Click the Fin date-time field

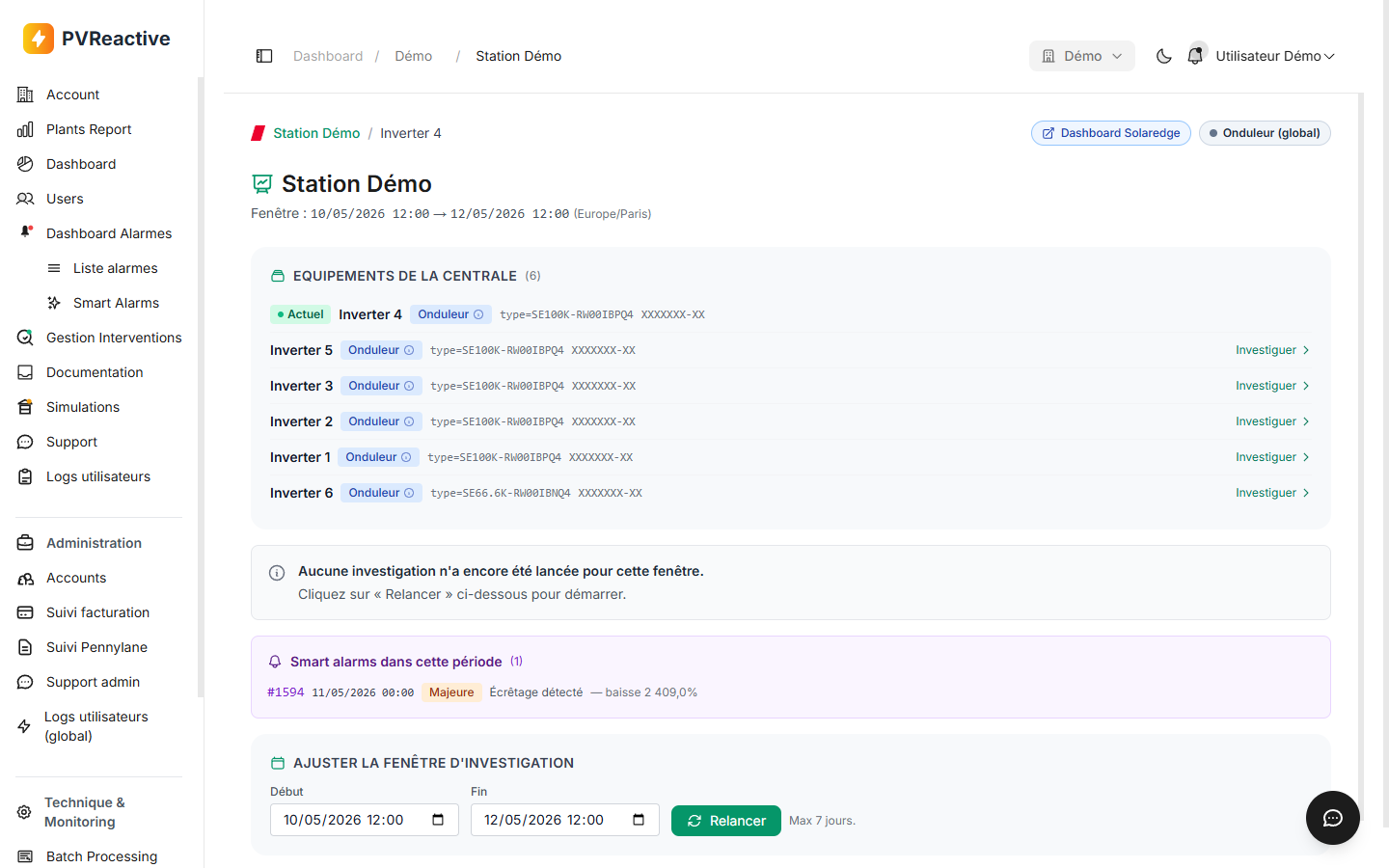[564, 820]
